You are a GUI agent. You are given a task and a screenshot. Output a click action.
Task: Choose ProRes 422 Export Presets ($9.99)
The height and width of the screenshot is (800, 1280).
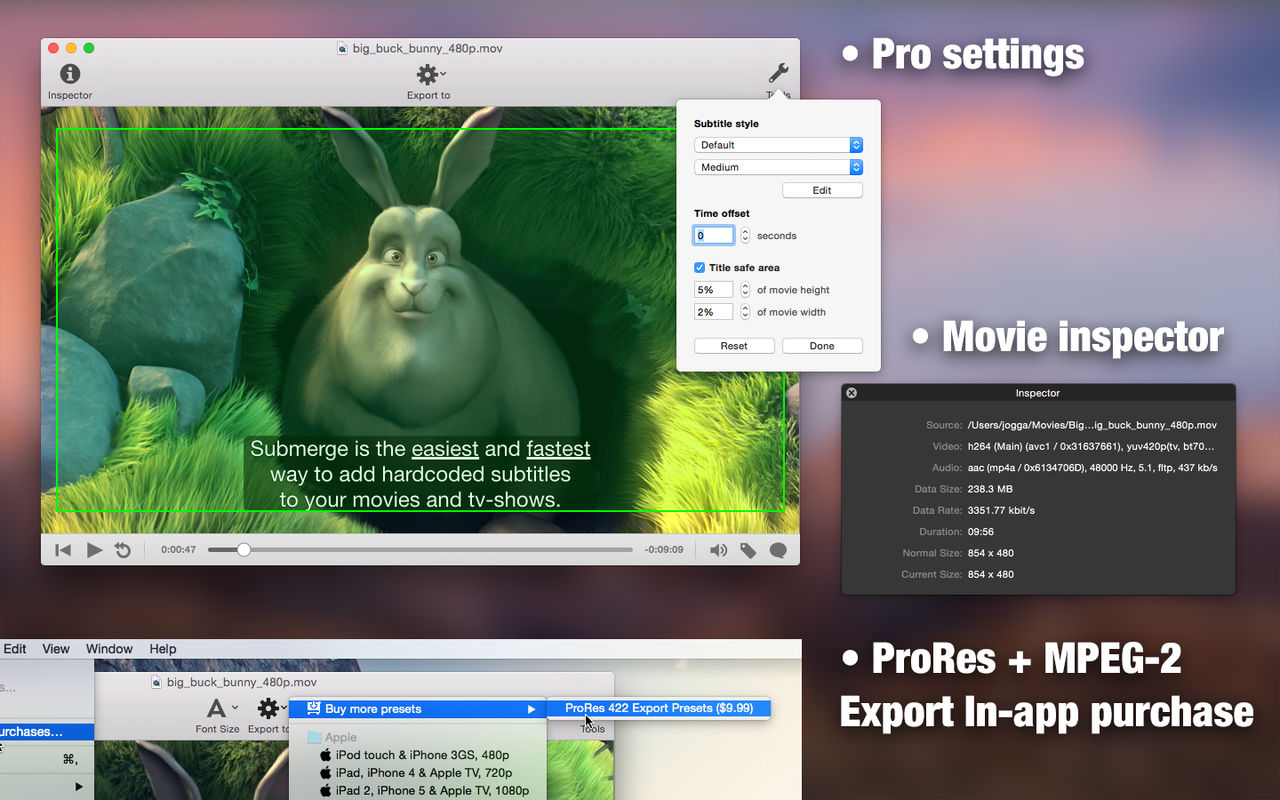point(658,708)
